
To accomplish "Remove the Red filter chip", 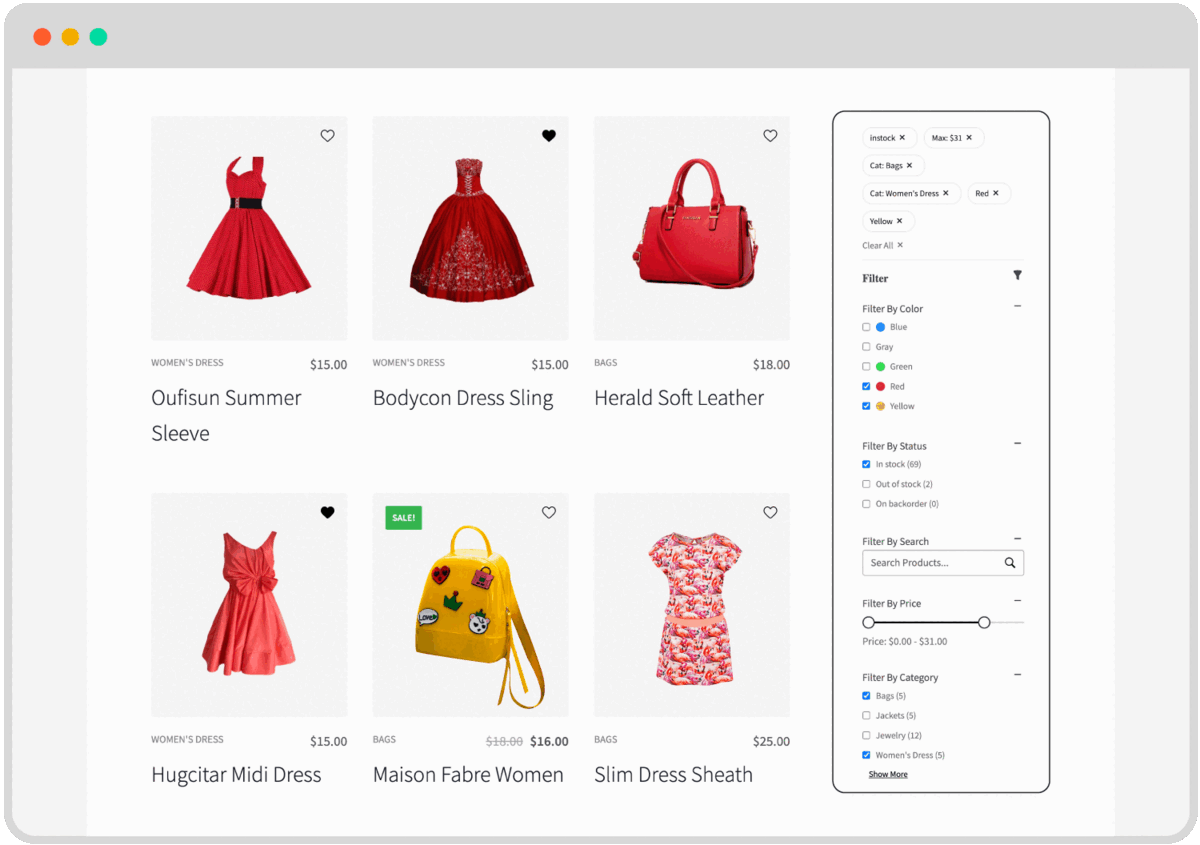I will (996, 194).
